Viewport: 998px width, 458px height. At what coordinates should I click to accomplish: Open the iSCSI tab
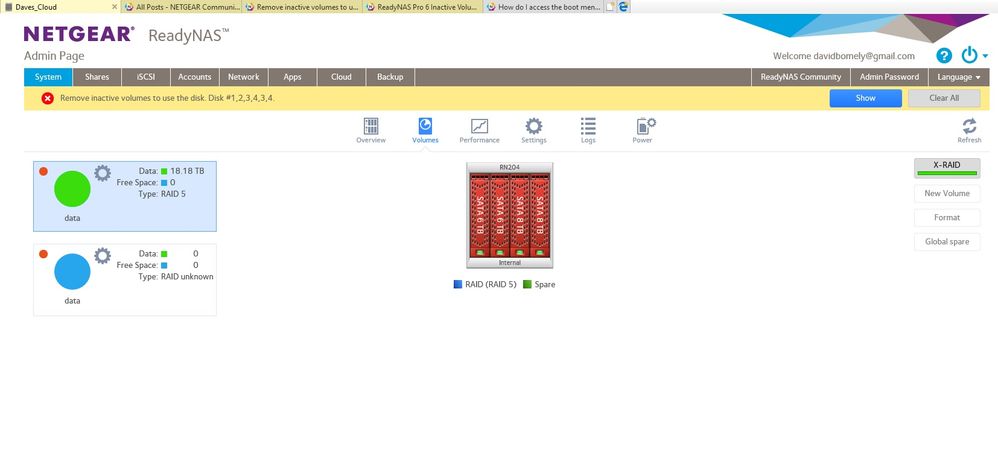click(x=146, y=77)
